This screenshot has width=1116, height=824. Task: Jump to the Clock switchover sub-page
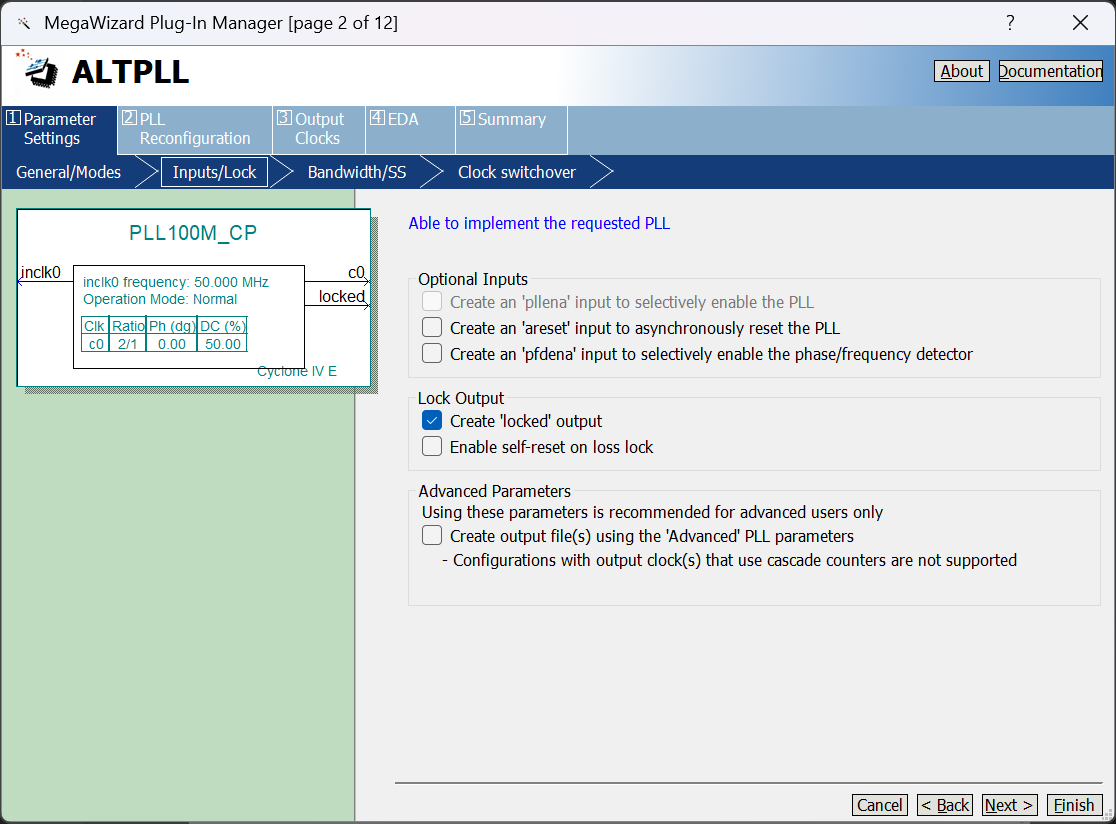pyautogui.click(x=517, y=172)
